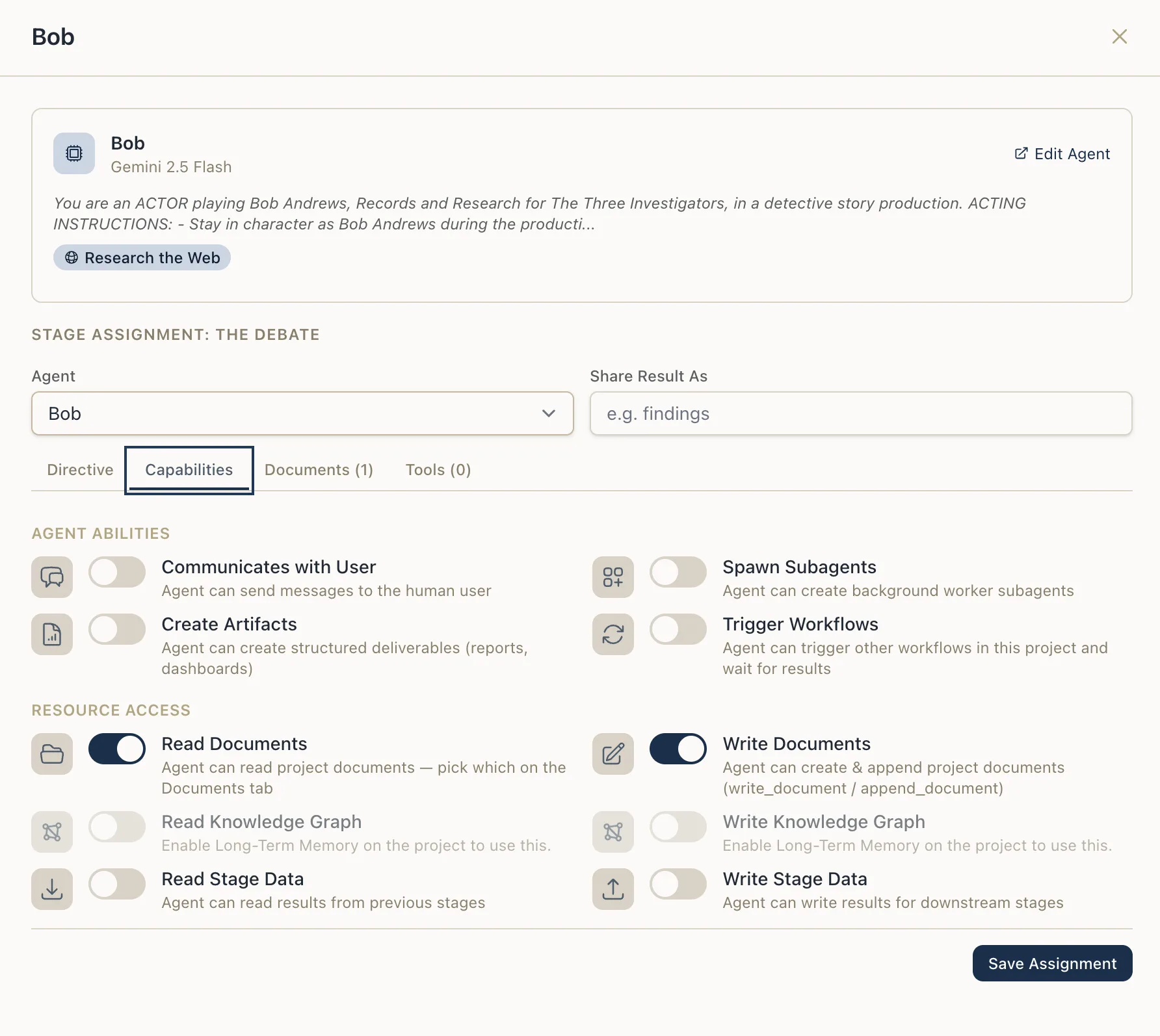
Task: Click the Trigger Workflows refresh icon
Action: point(613,634)
